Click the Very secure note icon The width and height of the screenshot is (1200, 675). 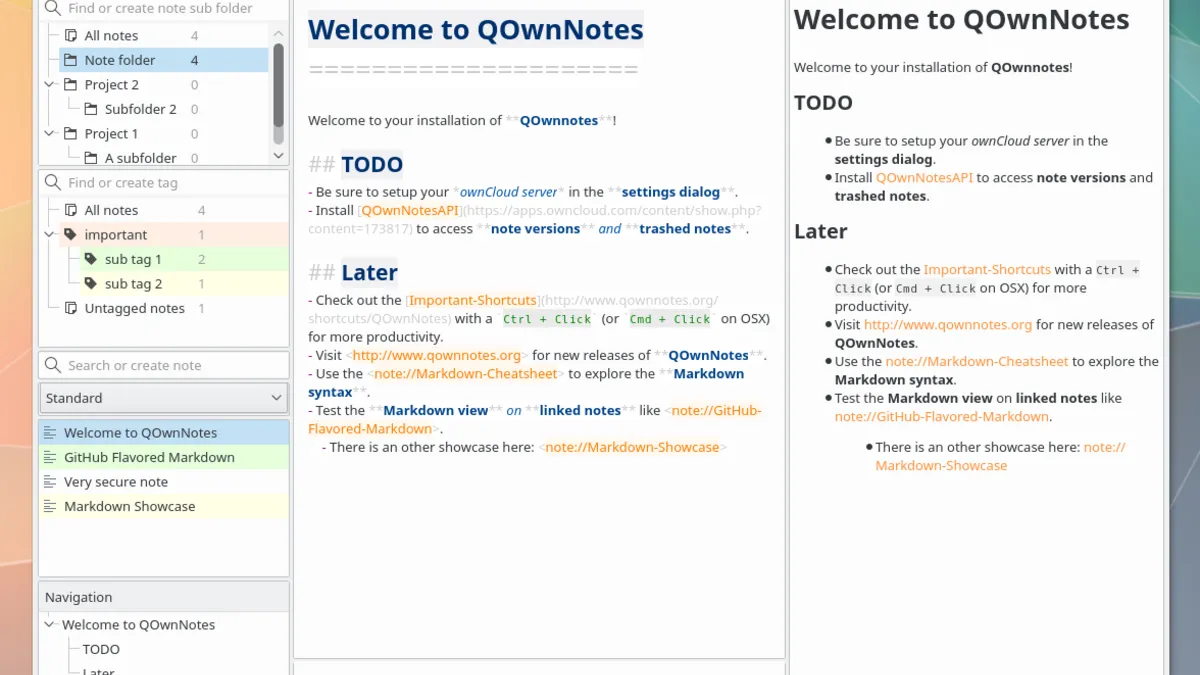tap(51, 482)
